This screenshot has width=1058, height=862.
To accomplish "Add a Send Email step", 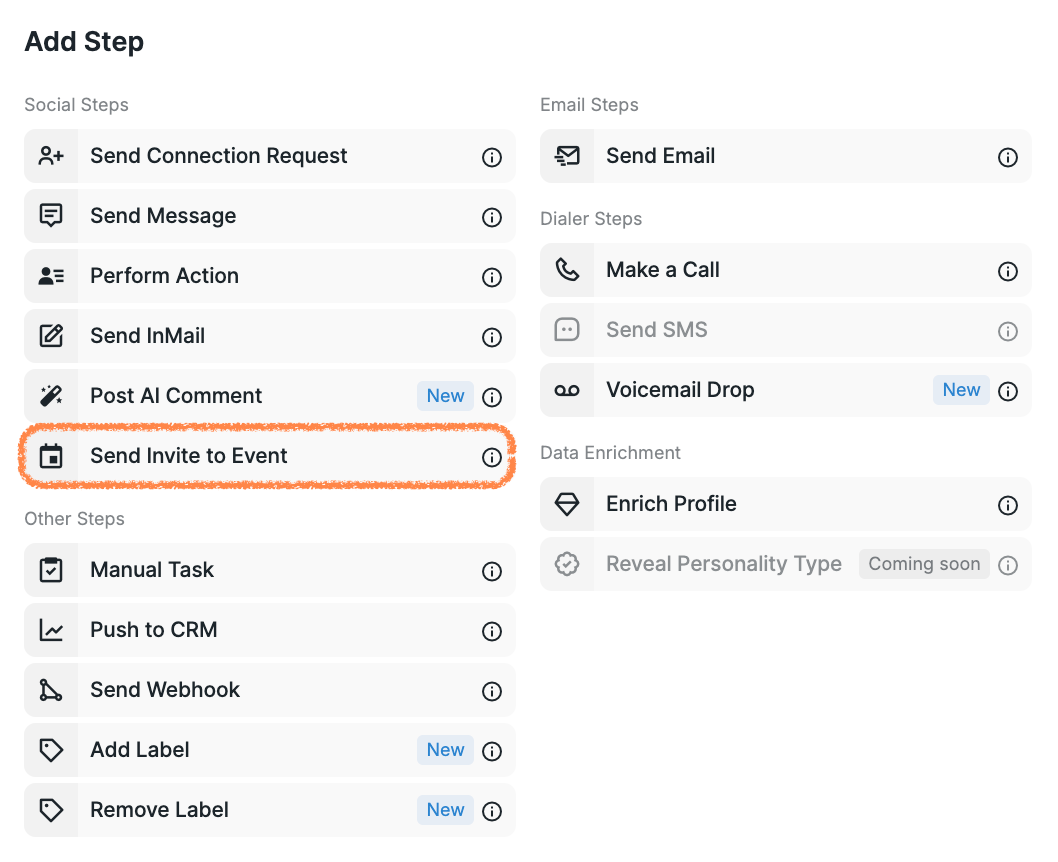I will coord(661,156).
